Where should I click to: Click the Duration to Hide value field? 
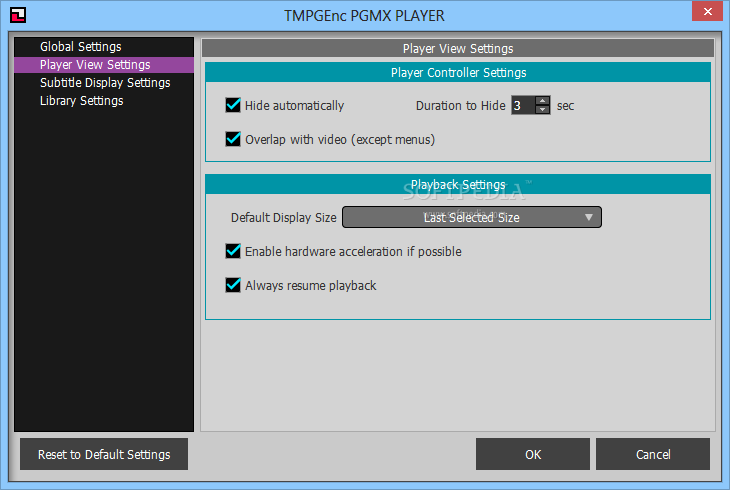pyautogui.click(x=523, y=106)
